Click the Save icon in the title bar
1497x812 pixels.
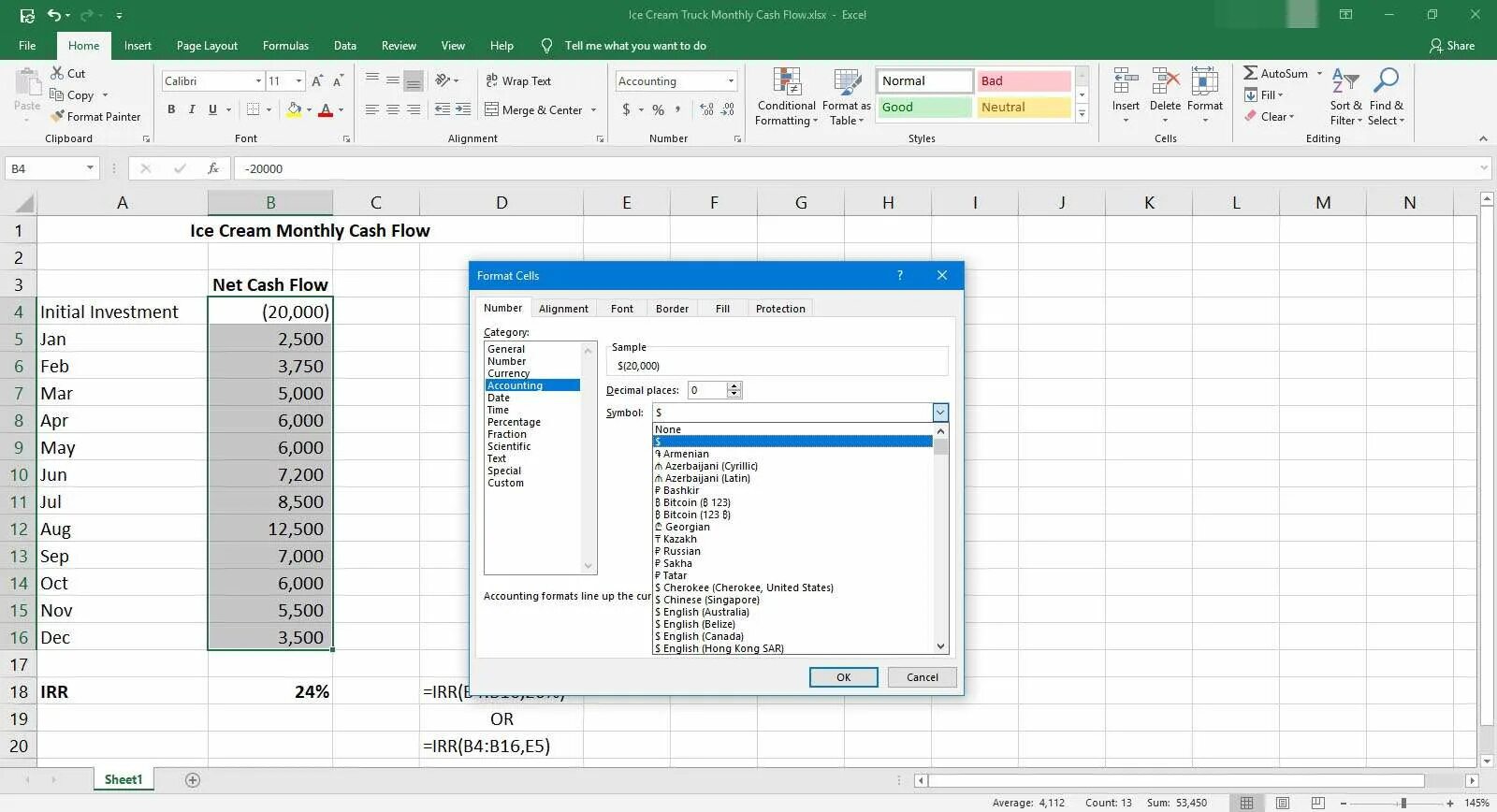click(27, 15)
